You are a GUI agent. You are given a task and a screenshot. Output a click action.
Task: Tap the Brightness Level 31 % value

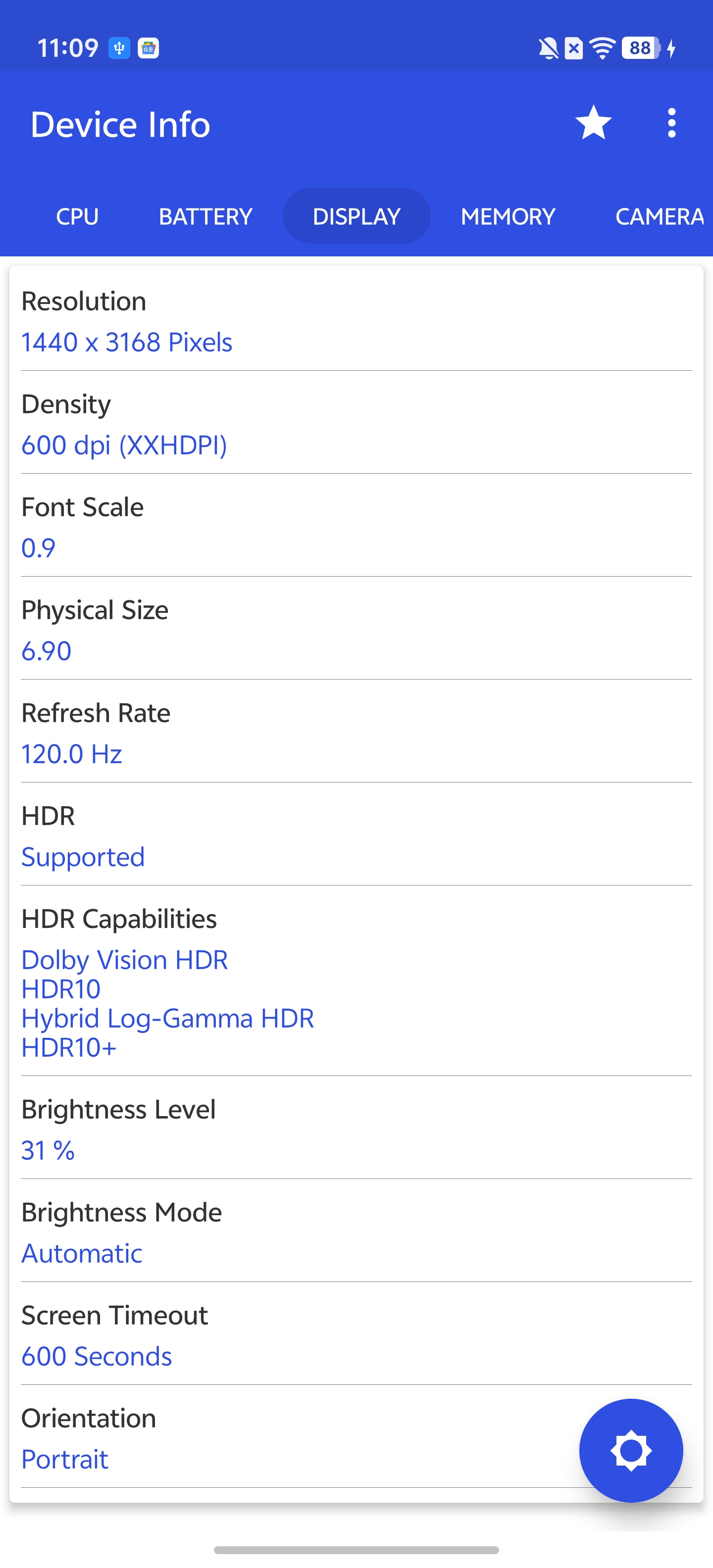[x=48, y=1150]
